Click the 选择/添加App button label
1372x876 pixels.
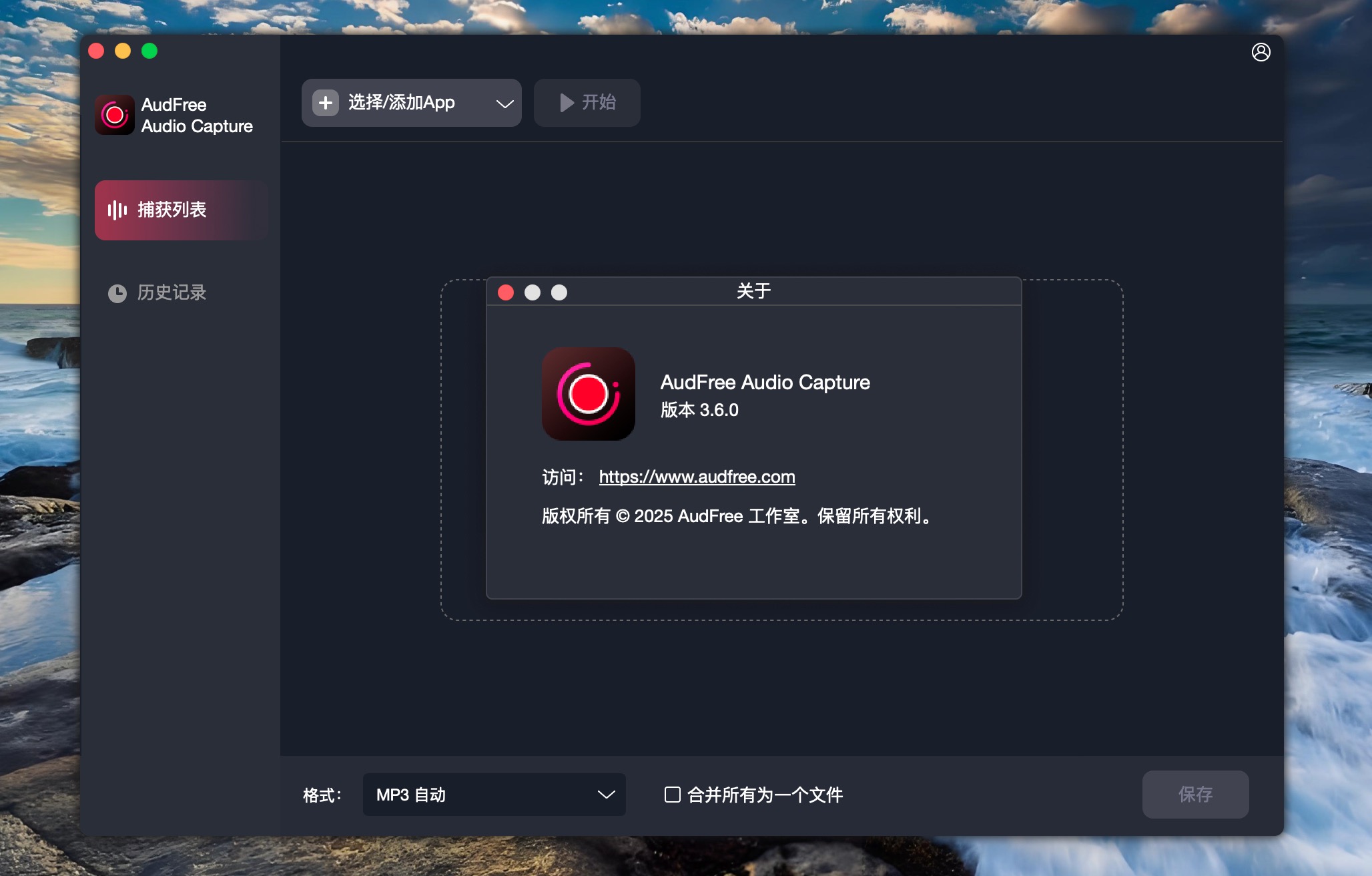[x=402, y=102]
